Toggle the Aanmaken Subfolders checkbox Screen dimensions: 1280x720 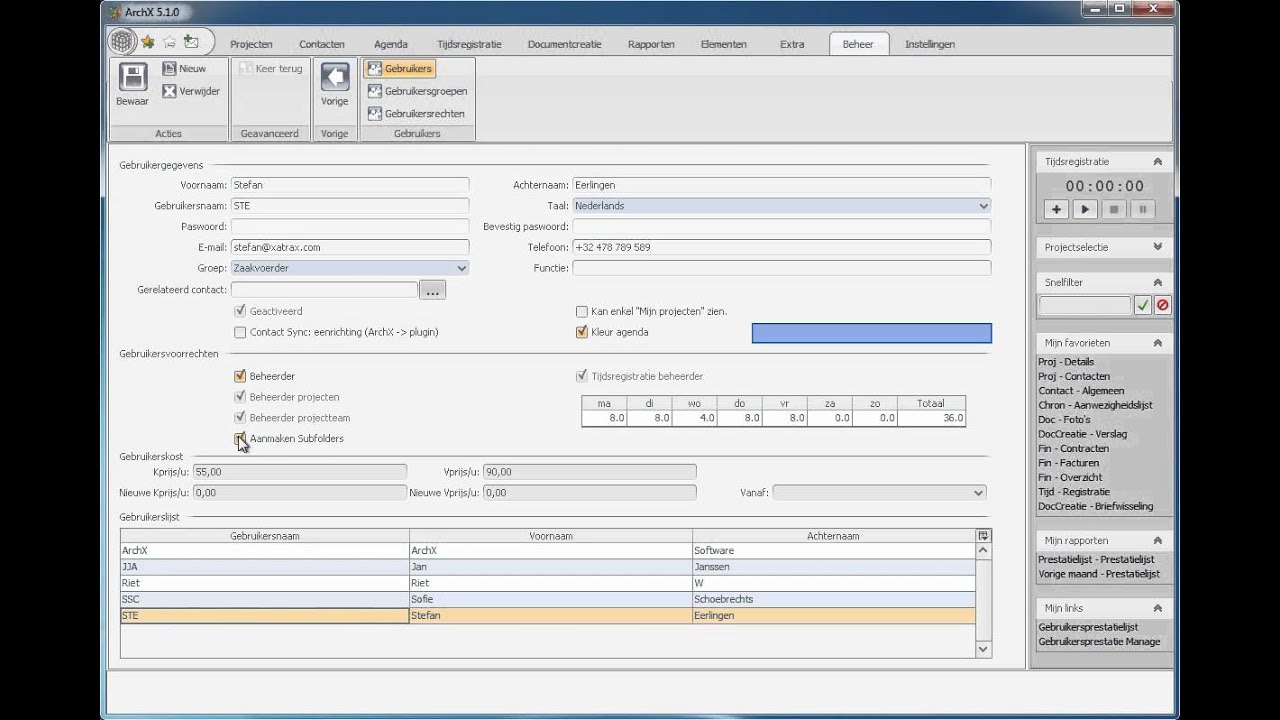[240, 438]
